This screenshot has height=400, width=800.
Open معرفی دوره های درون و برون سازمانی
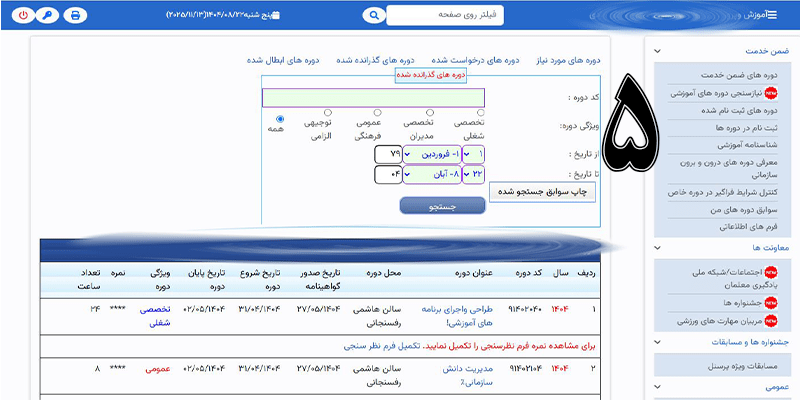pyautogui.click(x=730, y=169)
